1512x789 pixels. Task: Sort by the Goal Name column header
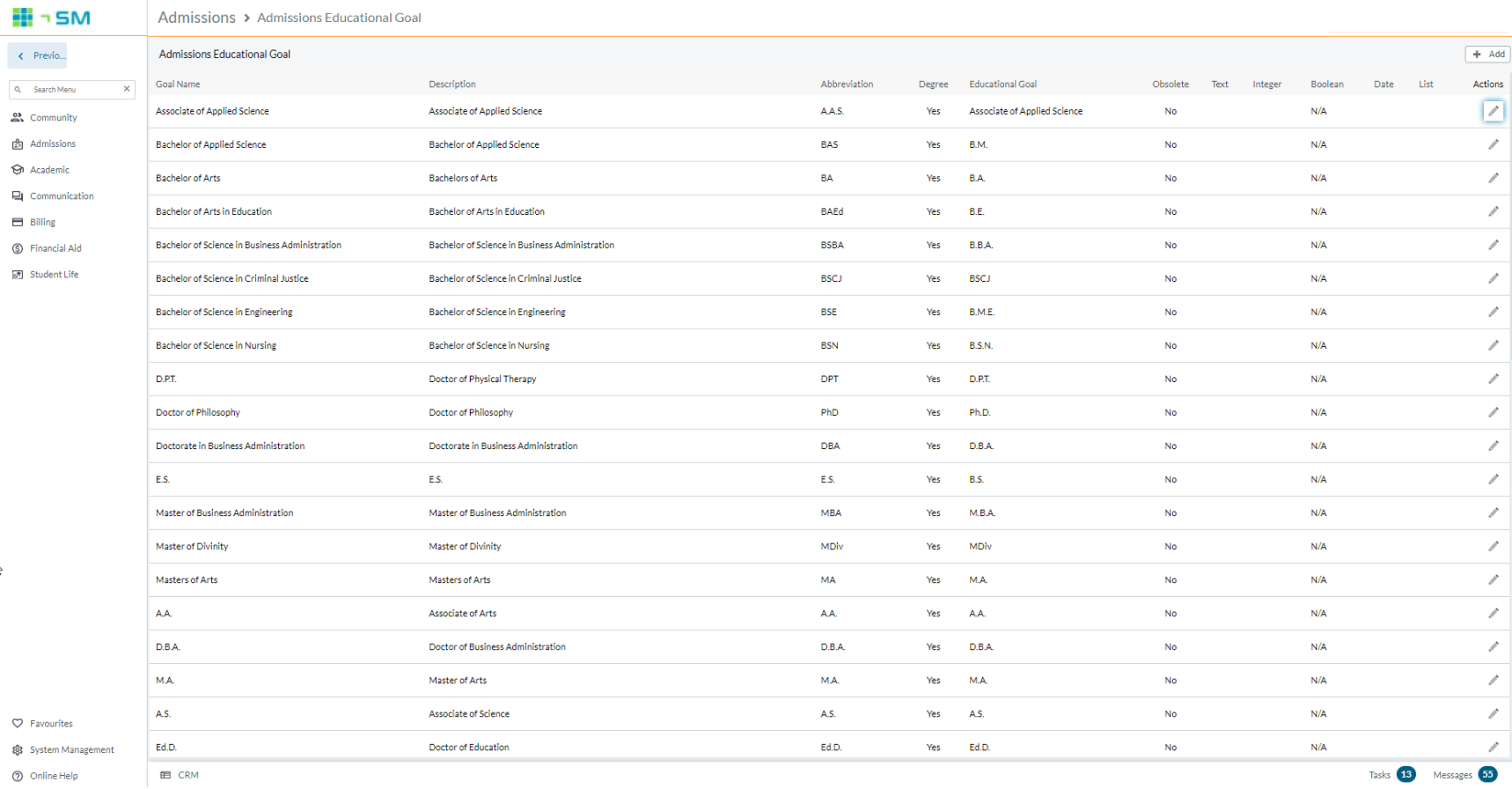point(178,85)
